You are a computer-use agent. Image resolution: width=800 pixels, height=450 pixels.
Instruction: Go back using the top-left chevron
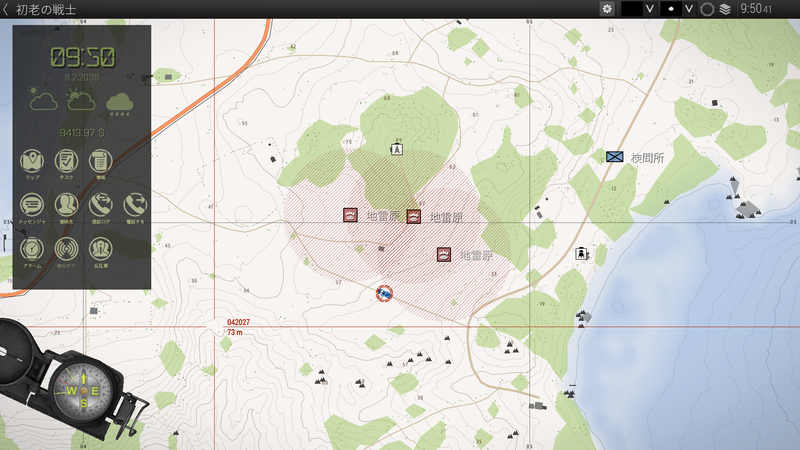6,9
